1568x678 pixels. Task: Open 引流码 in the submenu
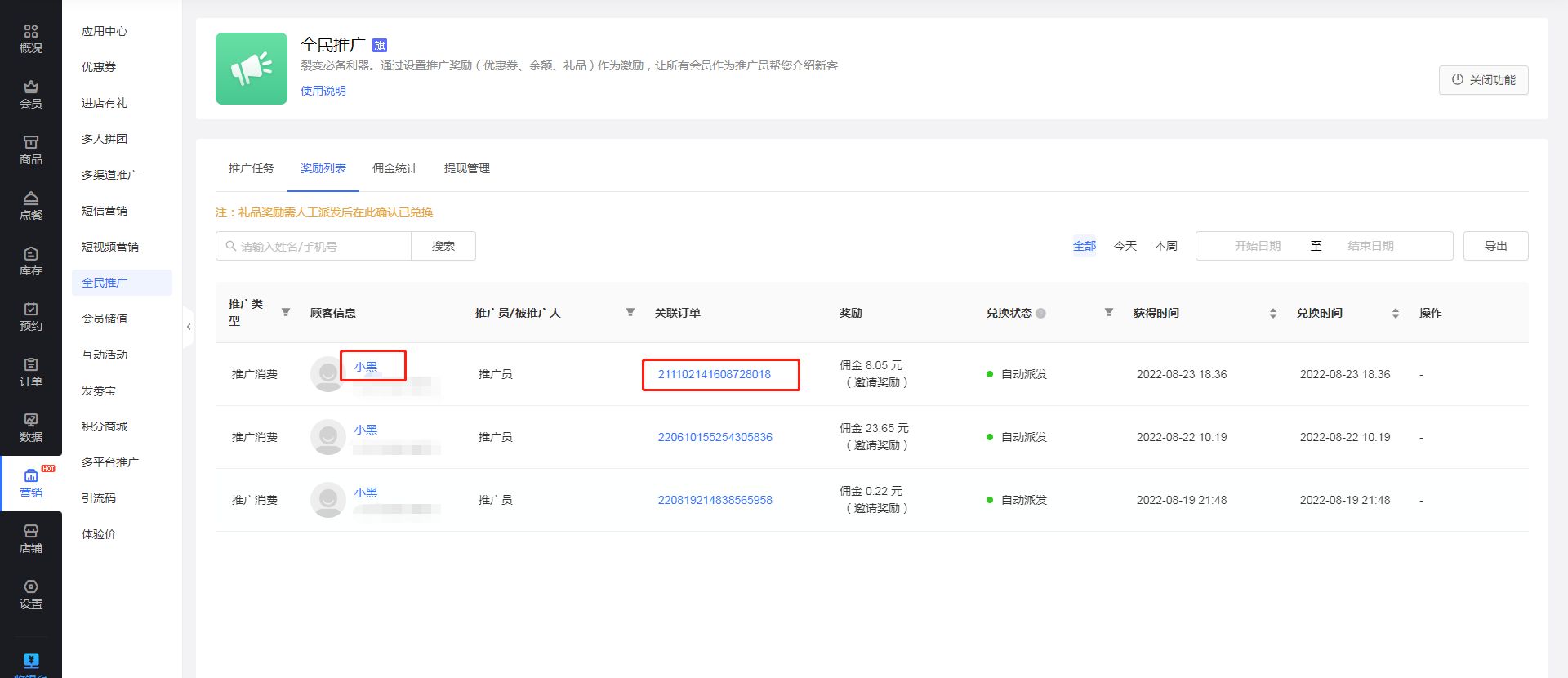pyautogui.click(x=99, y=498)
